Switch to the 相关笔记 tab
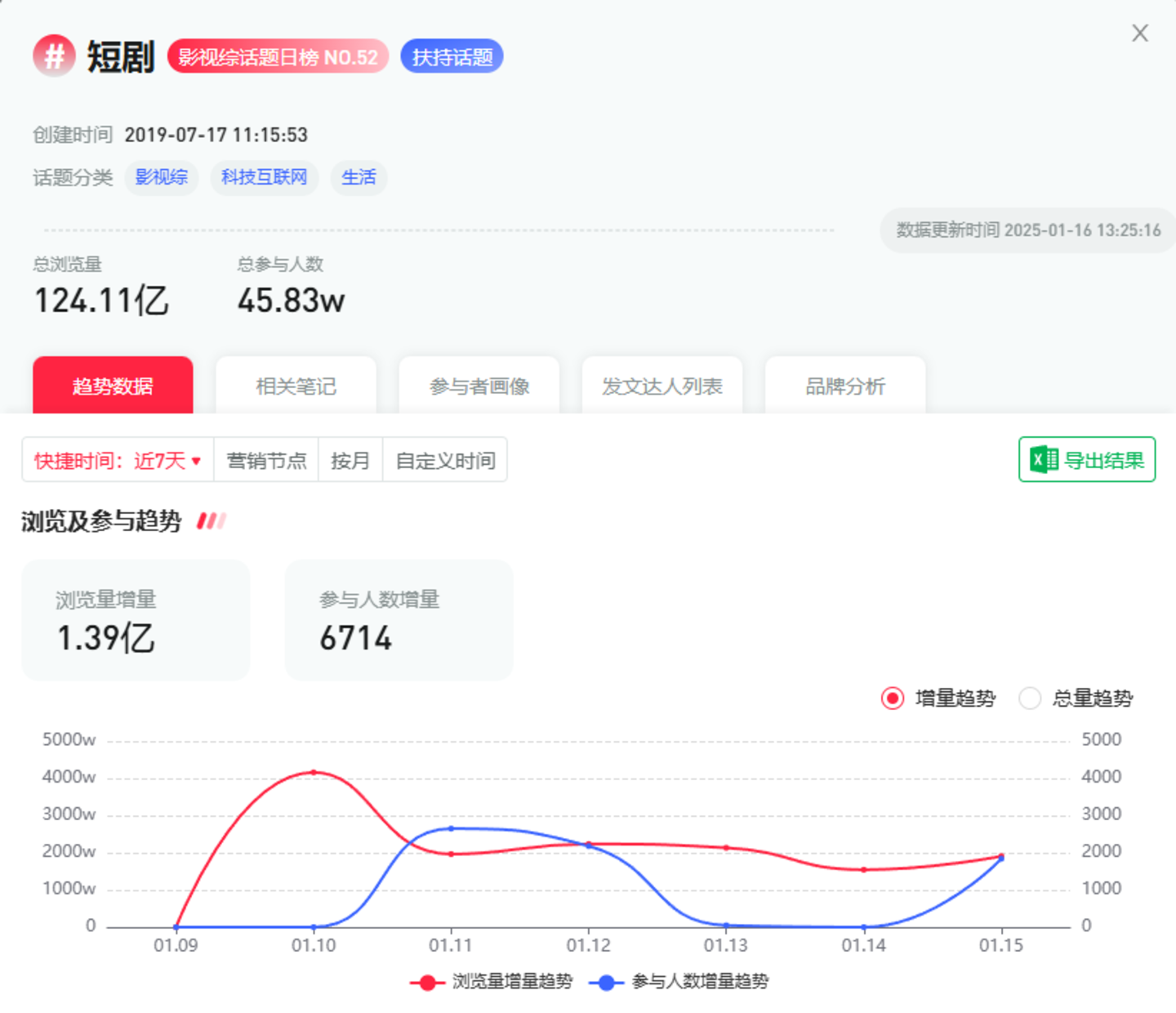 pyautogui.click(x=296, y=386)
